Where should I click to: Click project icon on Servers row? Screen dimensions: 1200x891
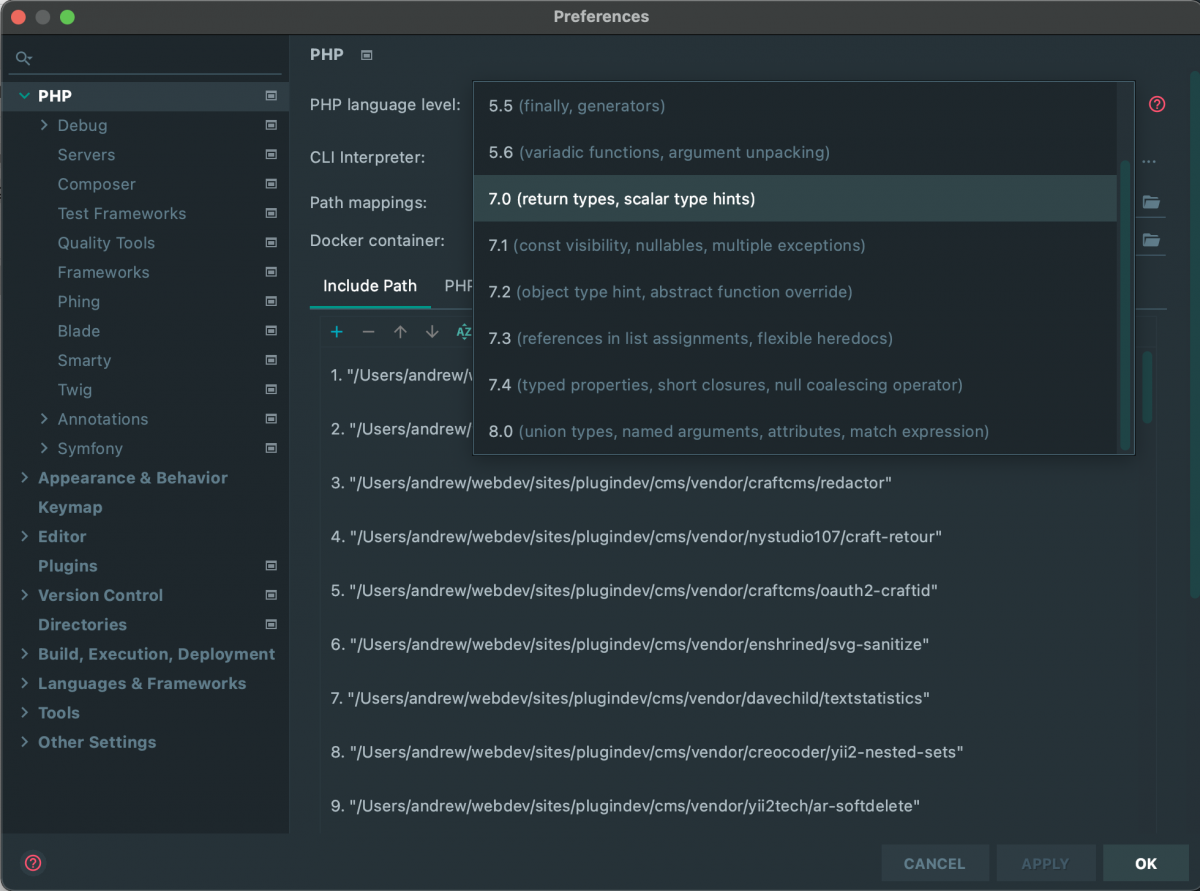[x=271, y=155]
